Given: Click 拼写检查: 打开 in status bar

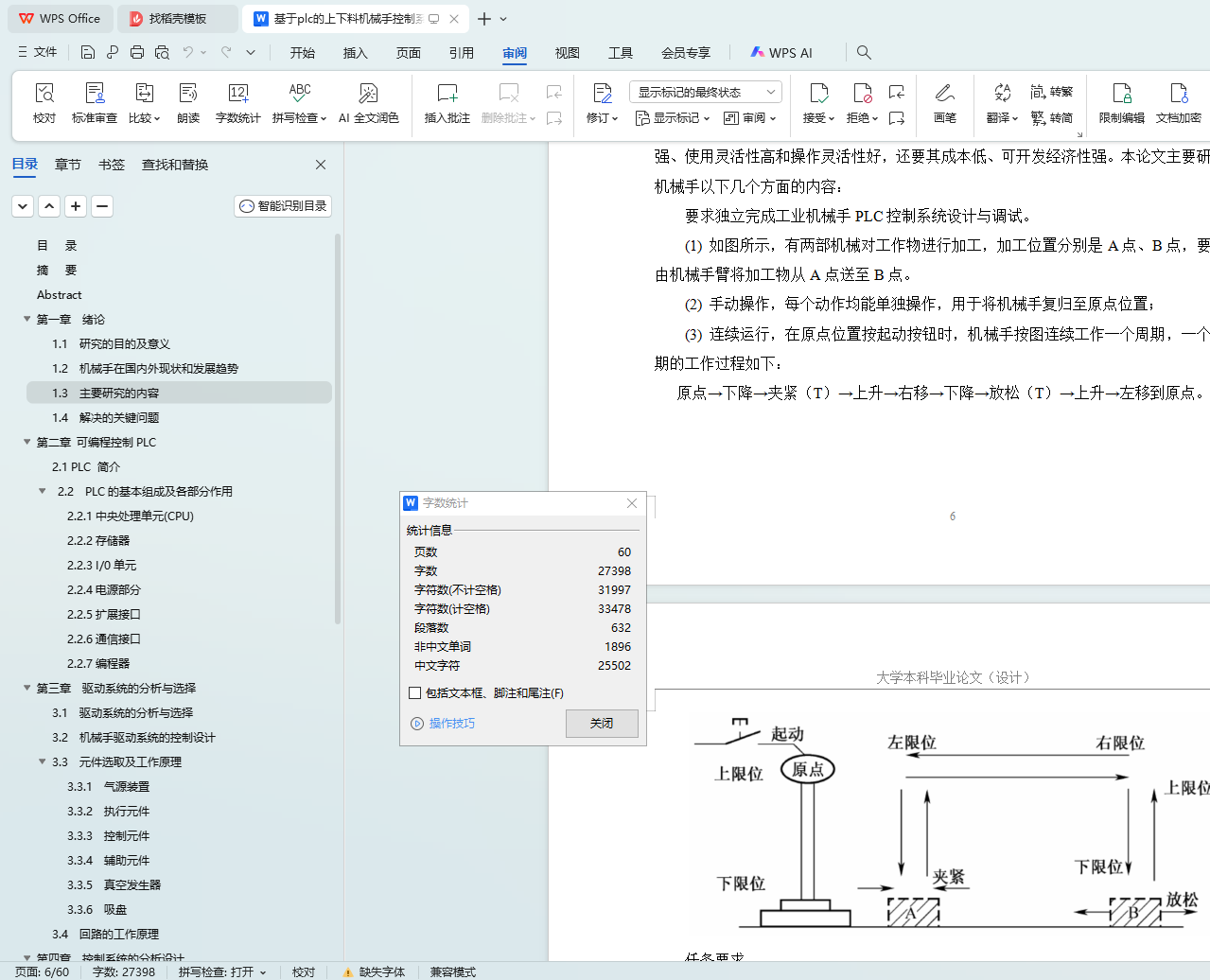Looking at the screenshot, I should (222, 971).
